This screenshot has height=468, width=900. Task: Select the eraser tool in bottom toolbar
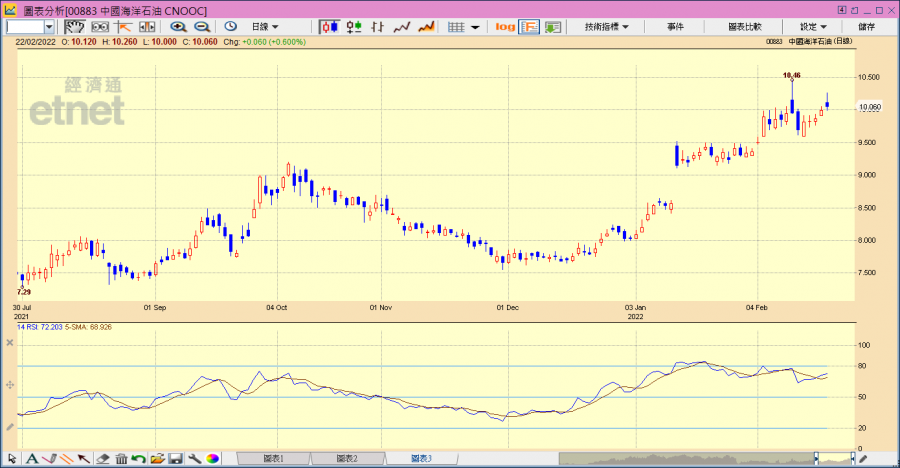(102, 459)
